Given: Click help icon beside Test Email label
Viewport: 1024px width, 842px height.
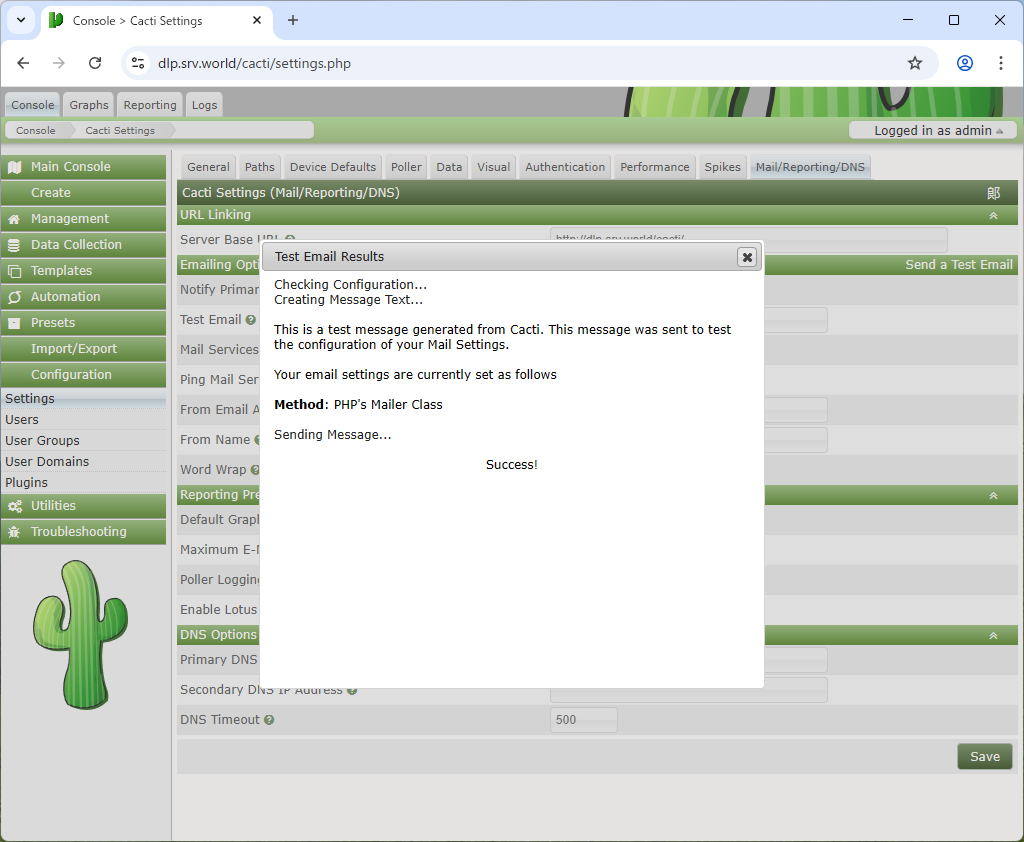Looking at the screenshot, I should point(251,320).
